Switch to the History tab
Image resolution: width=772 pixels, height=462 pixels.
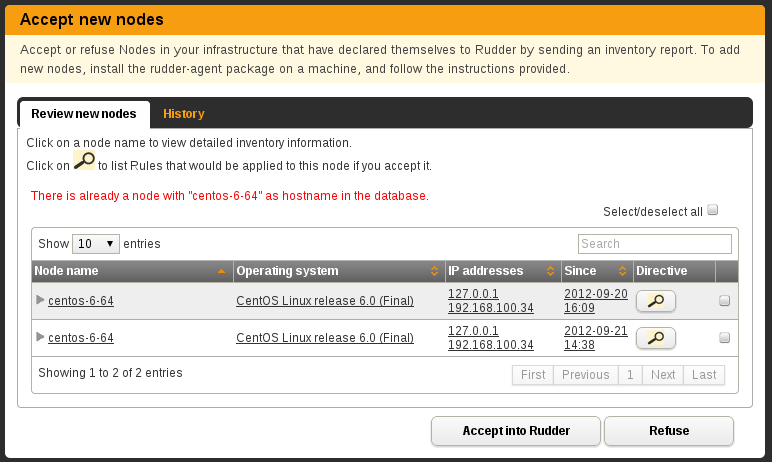pyautogui.click(x=184, y=114)
